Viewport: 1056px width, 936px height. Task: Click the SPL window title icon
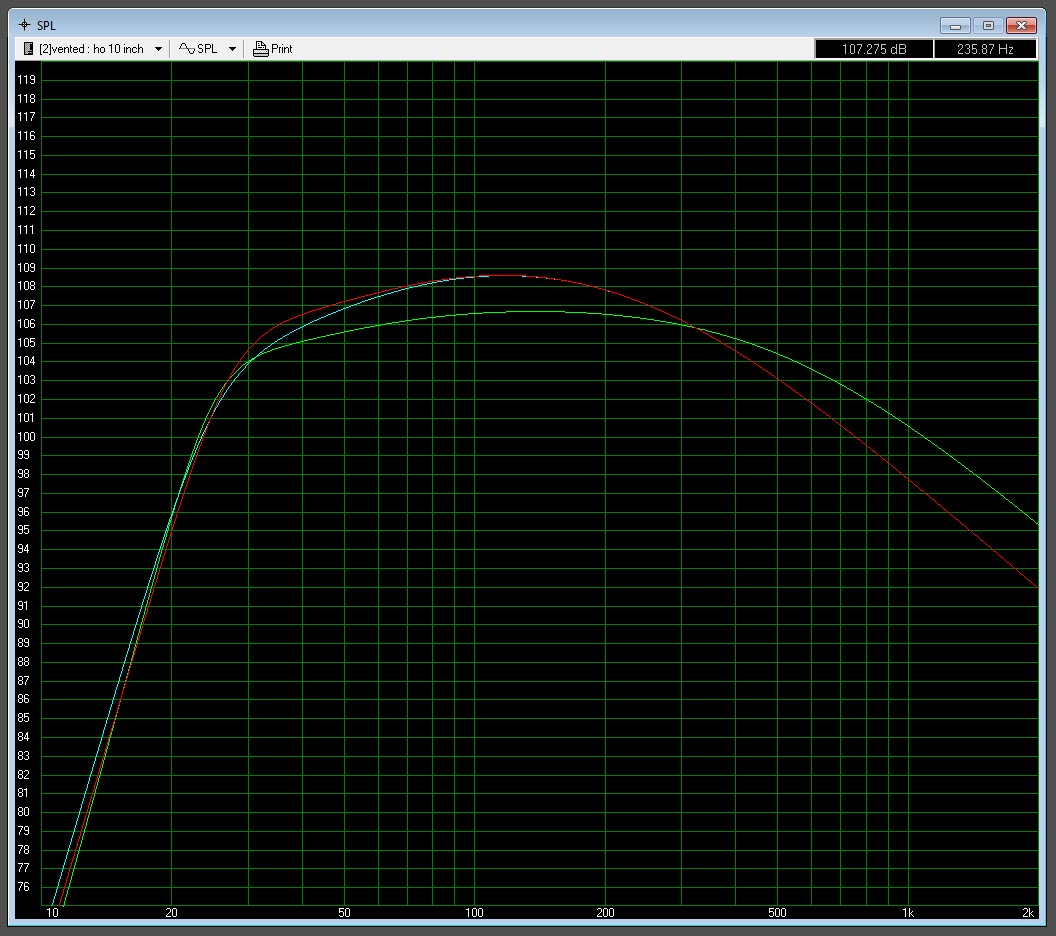(24, 25)
